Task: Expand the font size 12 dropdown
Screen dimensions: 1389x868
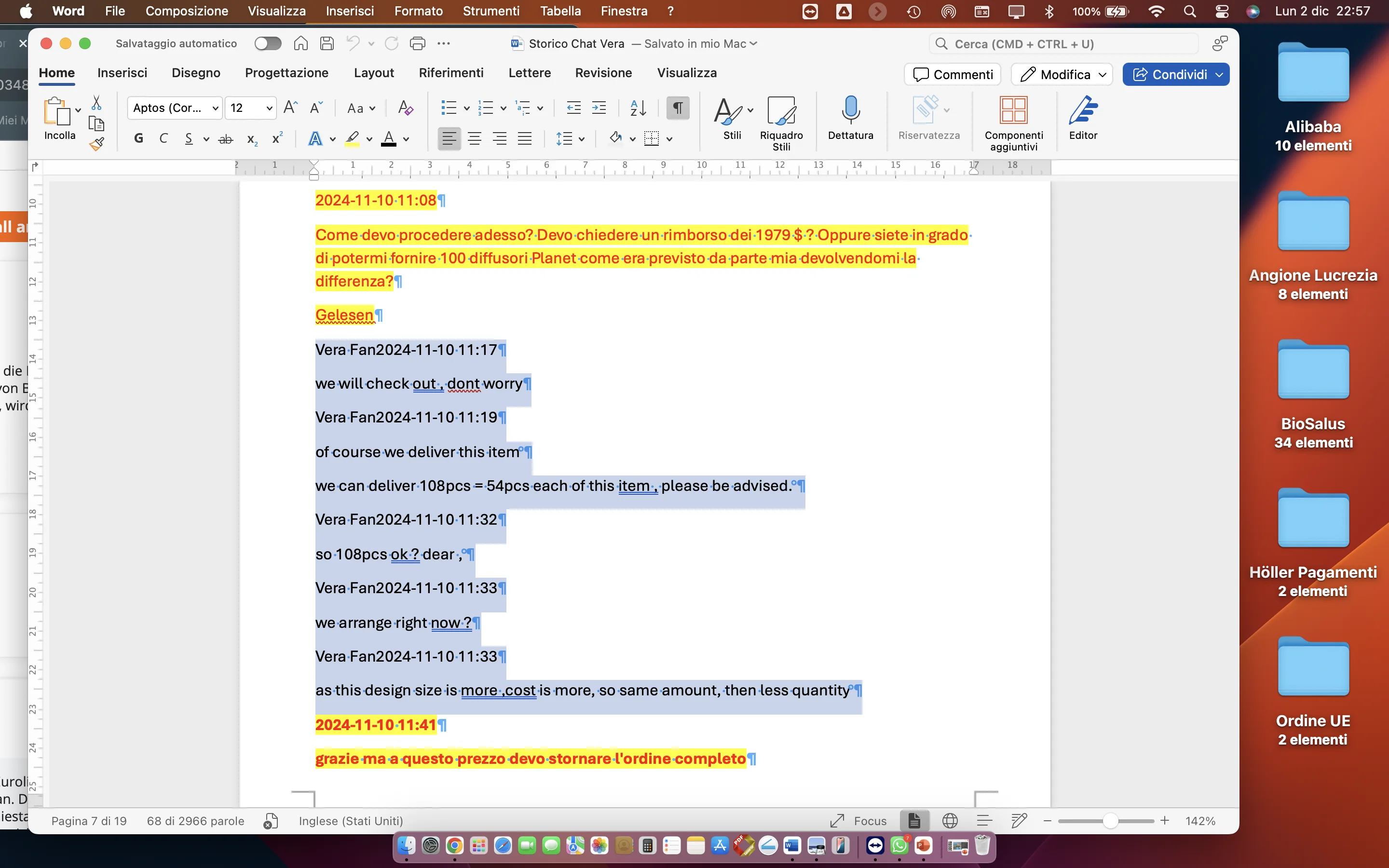Action: point(269,108)
